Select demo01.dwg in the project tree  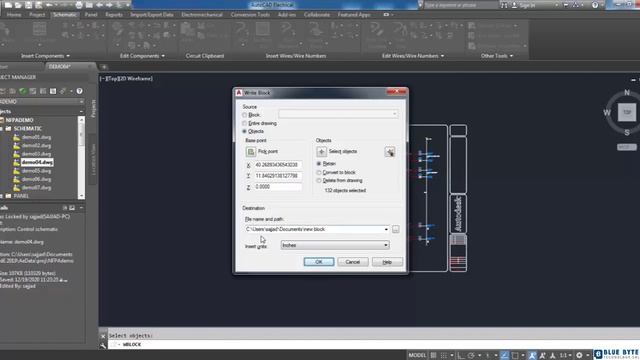click(36, 137)
